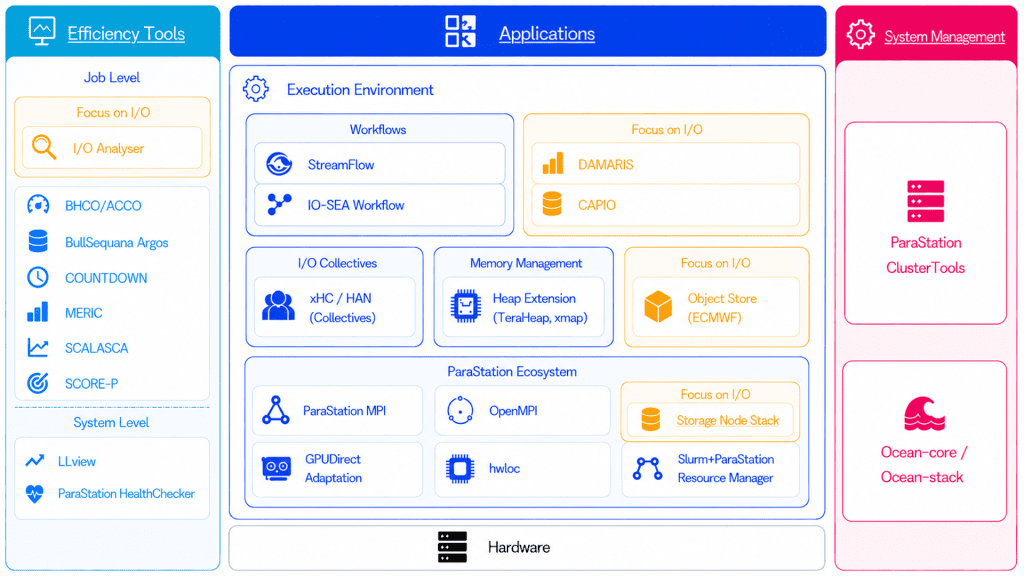Click the ParaStation ClusterTools server icon
Screen dimensions: 1024x576
(x=925, y=201)
